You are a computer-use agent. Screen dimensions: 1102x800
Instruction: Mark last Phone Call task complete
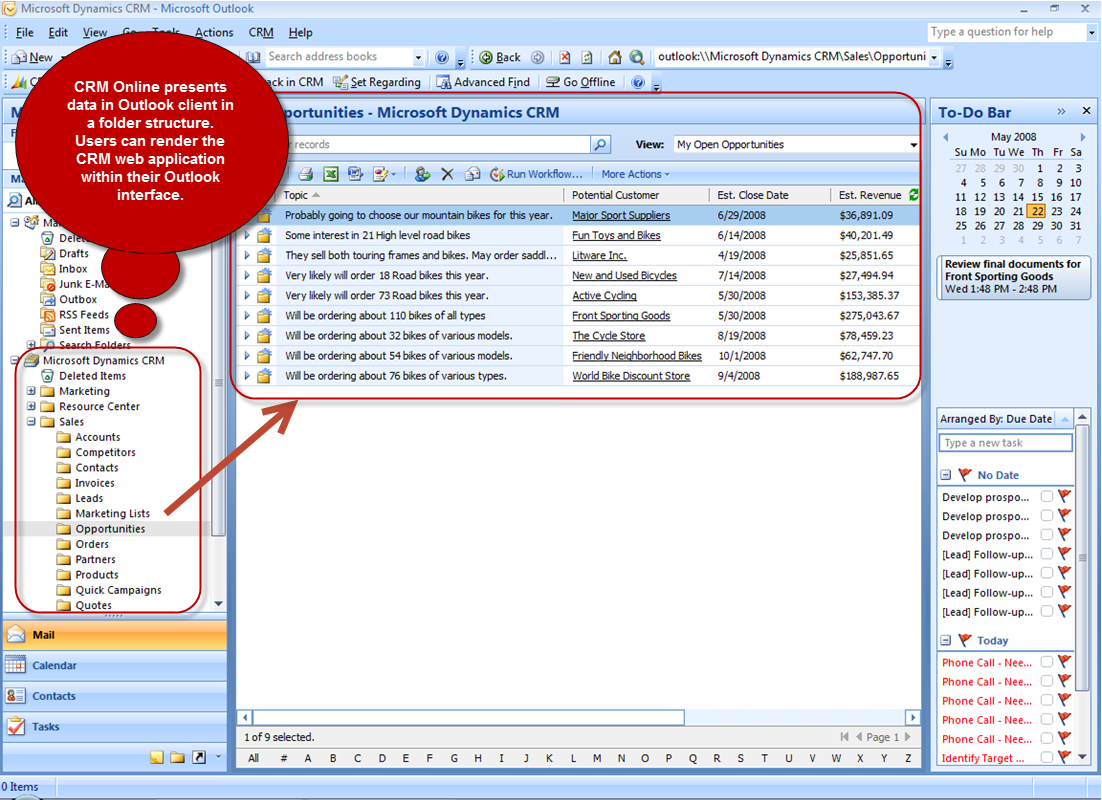[1046, 739]
